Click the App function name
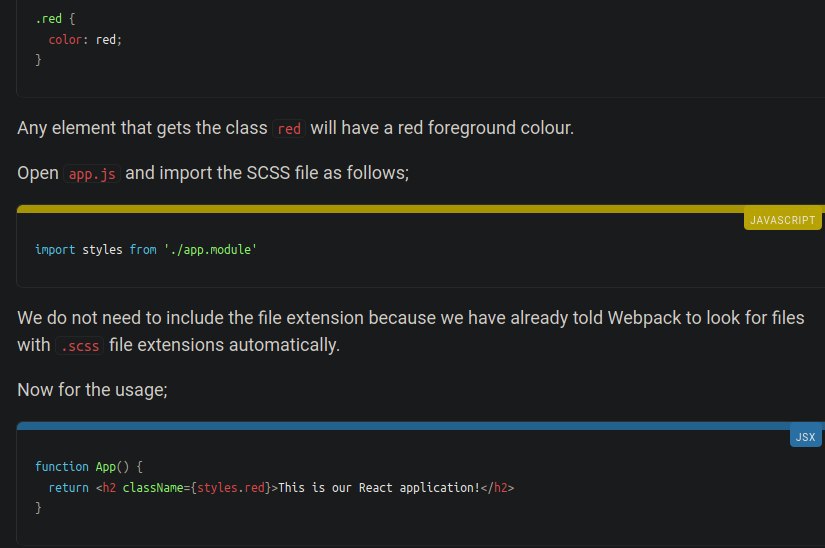Viewport: 825px width, 548px height. click(x=106, y=466)
